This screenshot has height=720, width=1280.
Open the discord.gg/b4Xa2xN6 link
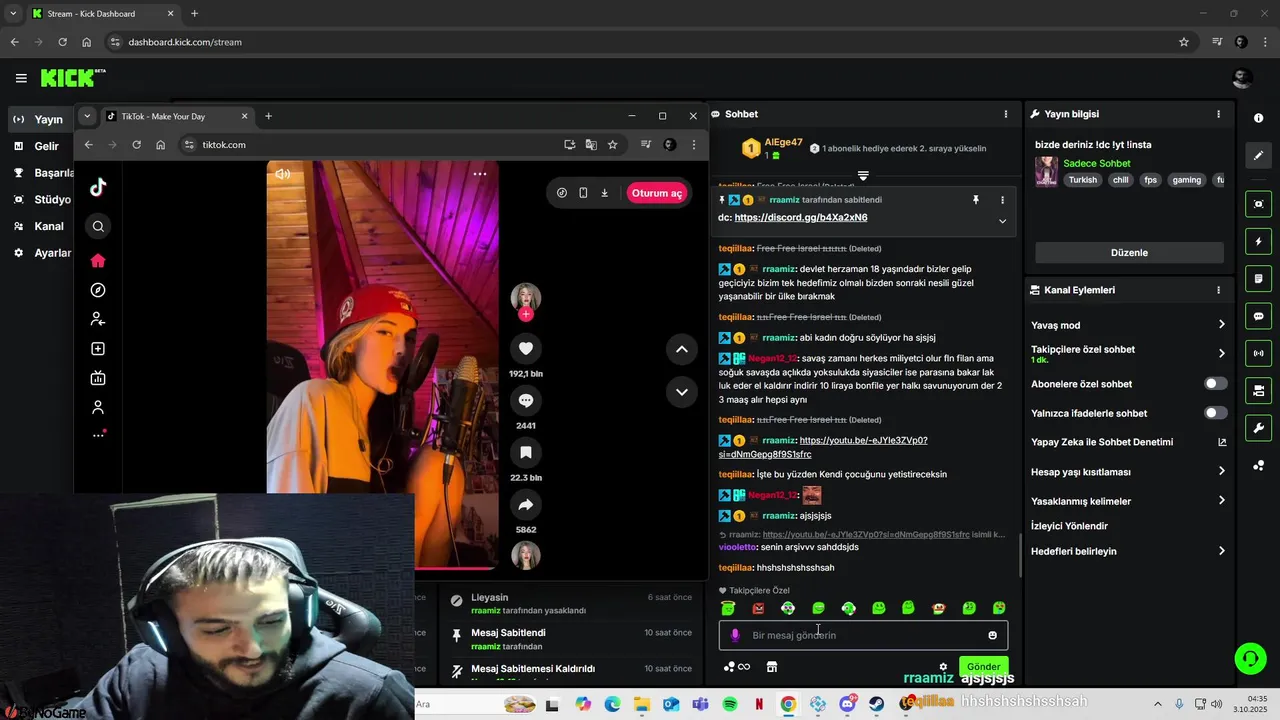800,217
